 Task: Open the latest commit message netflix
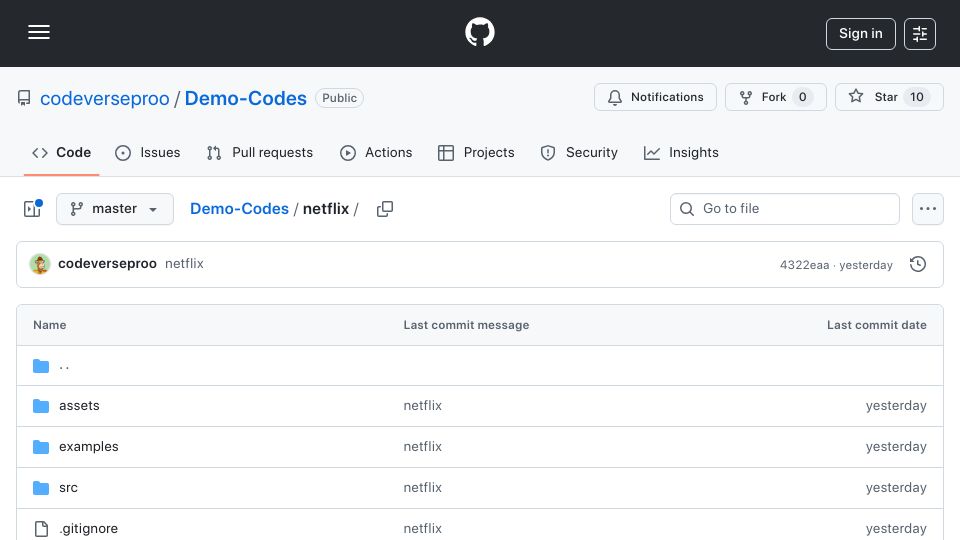click(x=184, y=263)
